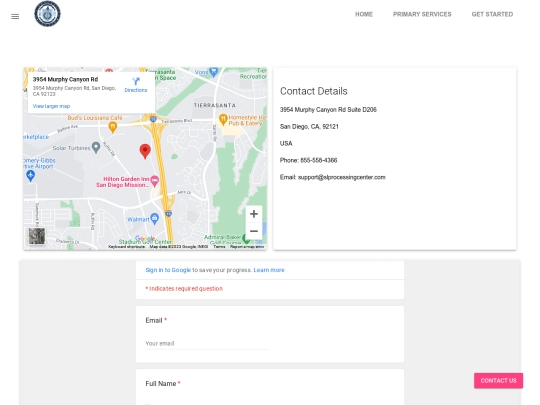
Task: Click the TIERRASANTA neighborhood label on map
Action: pos(215,105)
